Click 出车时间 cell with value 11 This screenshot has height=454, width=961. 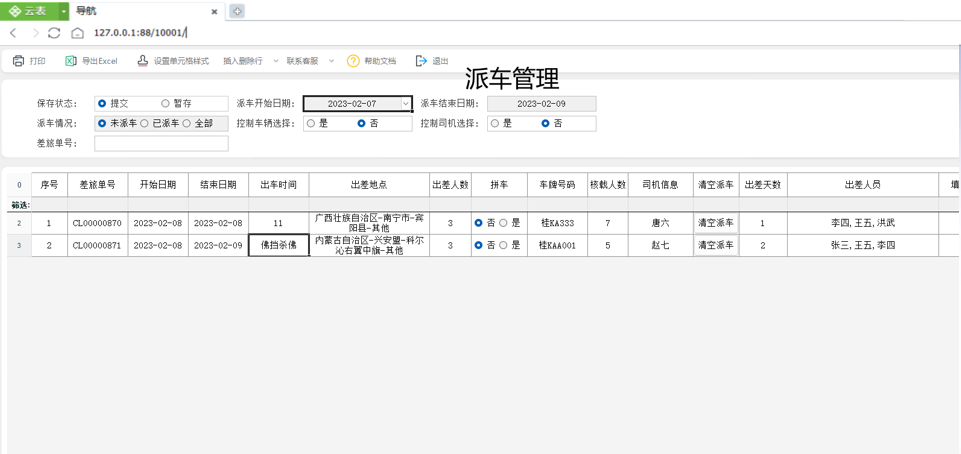pyautogui.click(x=279, y=223)
